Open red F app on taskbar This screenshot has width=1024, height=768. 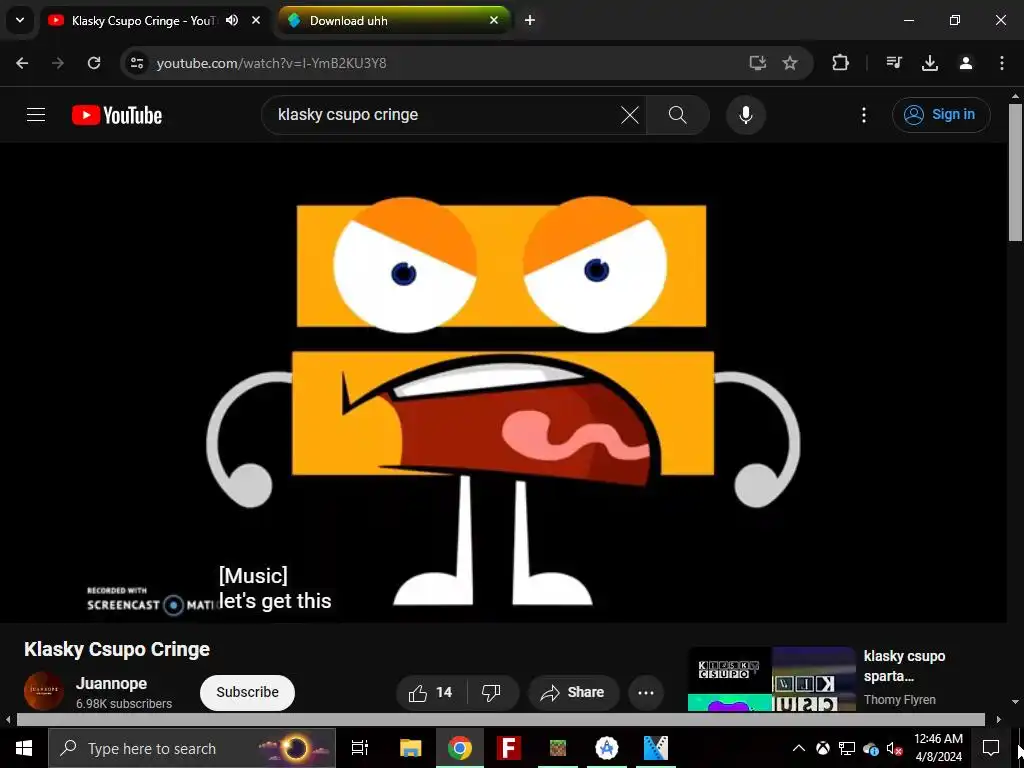click(x=509, y=748)
